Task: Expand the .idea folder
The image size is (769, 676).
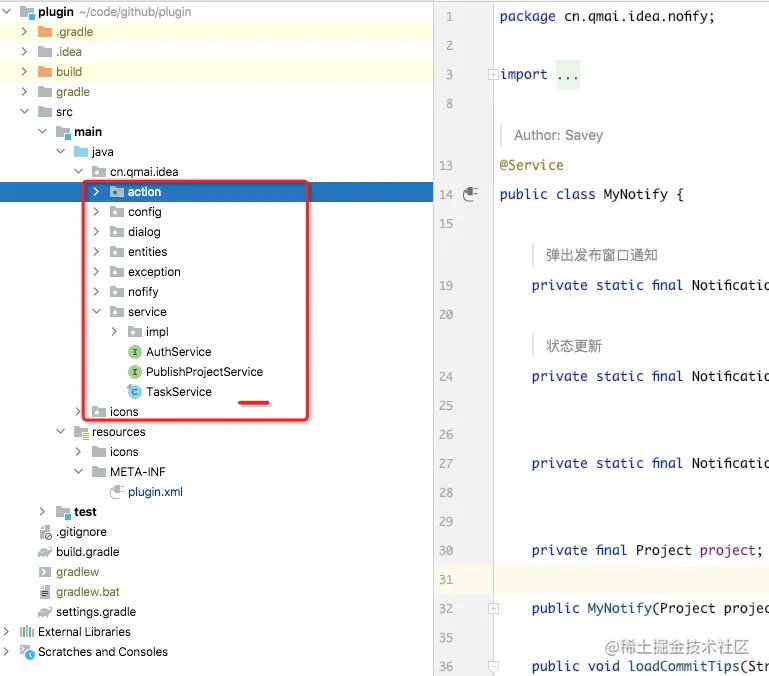Action: click(24, 52)
